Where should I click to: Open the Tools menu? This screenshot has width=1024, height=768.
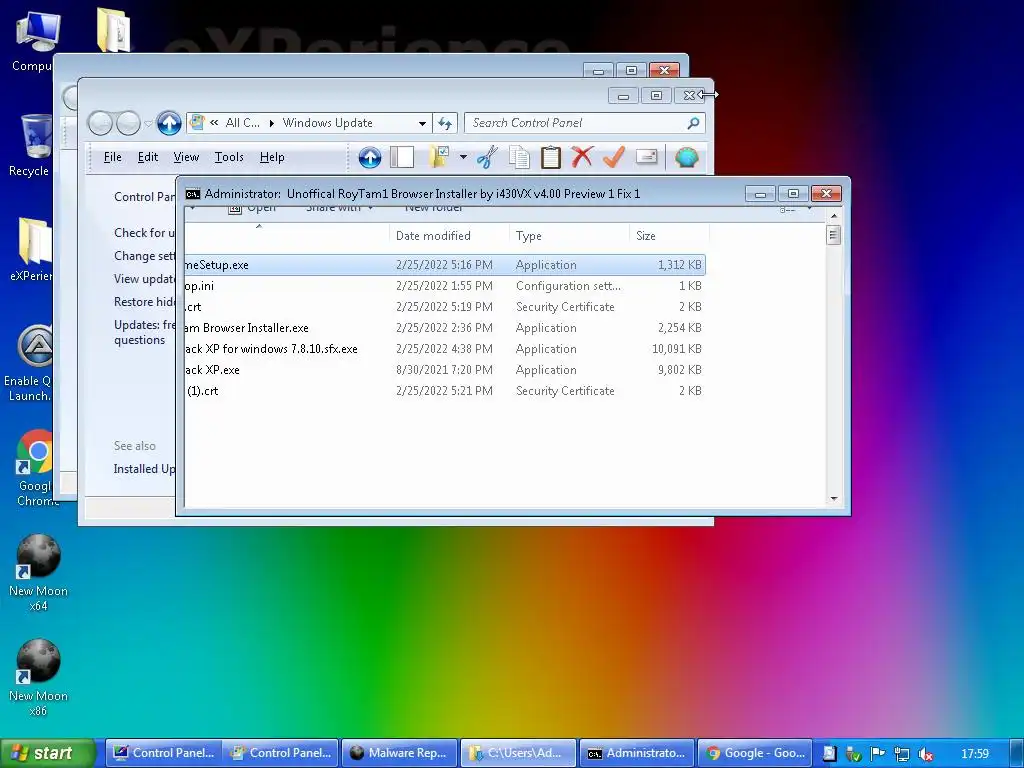229,157
